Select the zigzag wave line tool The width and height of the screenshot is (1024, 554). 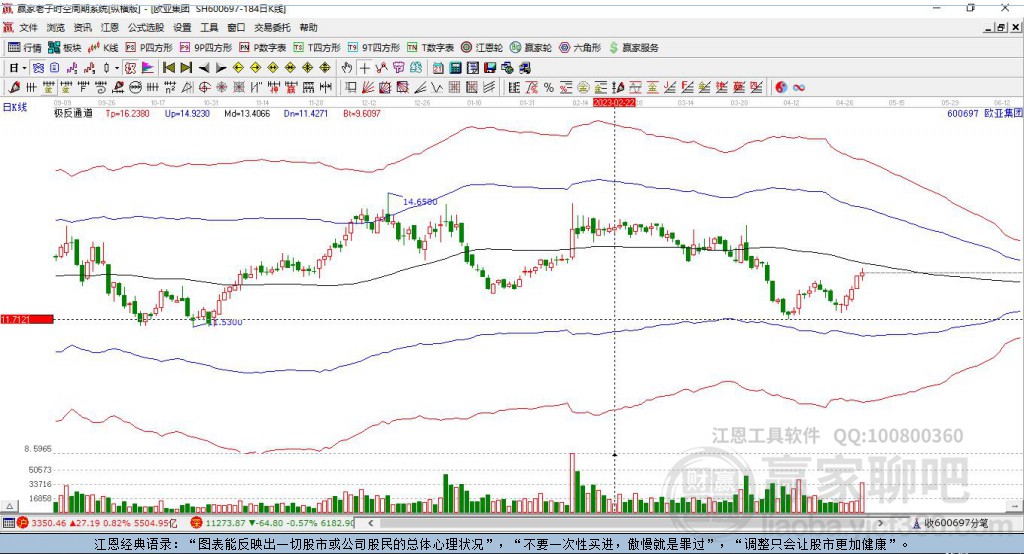click(x=437, y=88)
